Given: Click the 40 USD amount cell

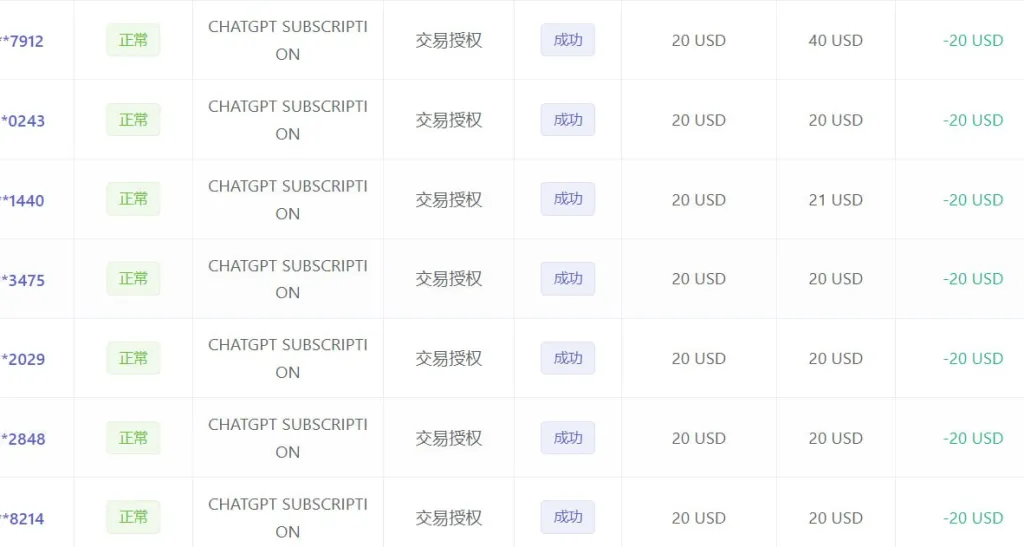Looking at the screenshot, I should (835, 41).
